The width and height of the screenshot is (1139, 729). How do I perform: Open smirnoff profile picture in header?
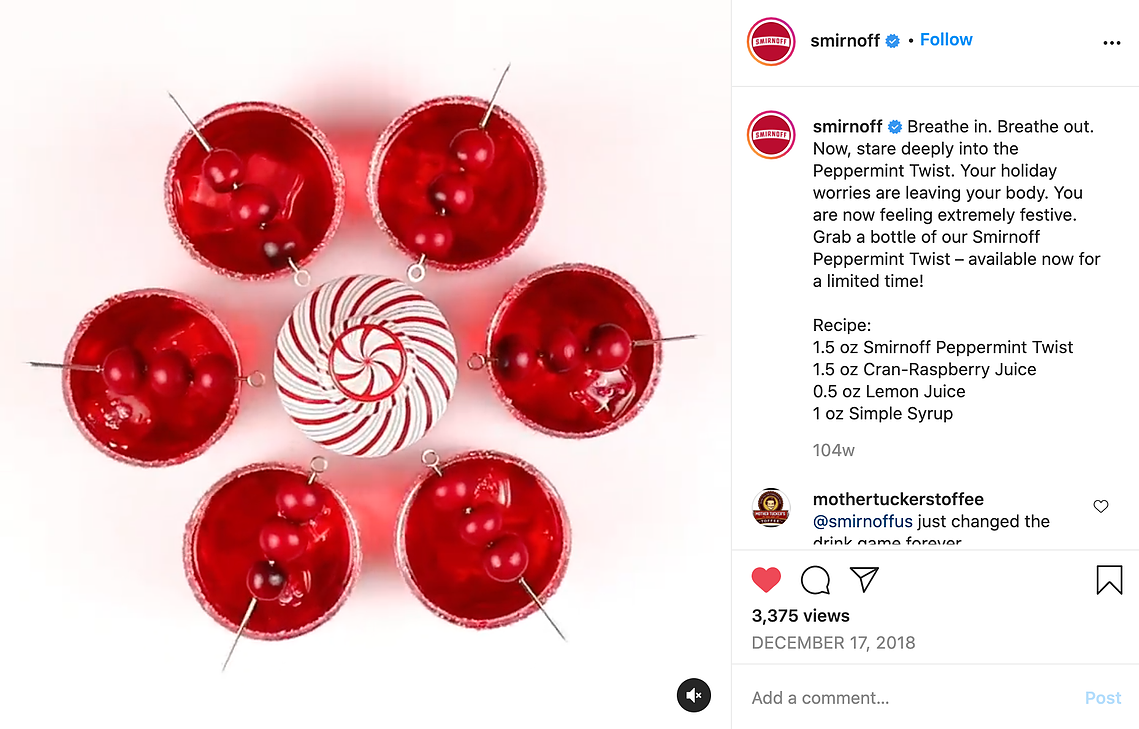[x=771, y=41]
